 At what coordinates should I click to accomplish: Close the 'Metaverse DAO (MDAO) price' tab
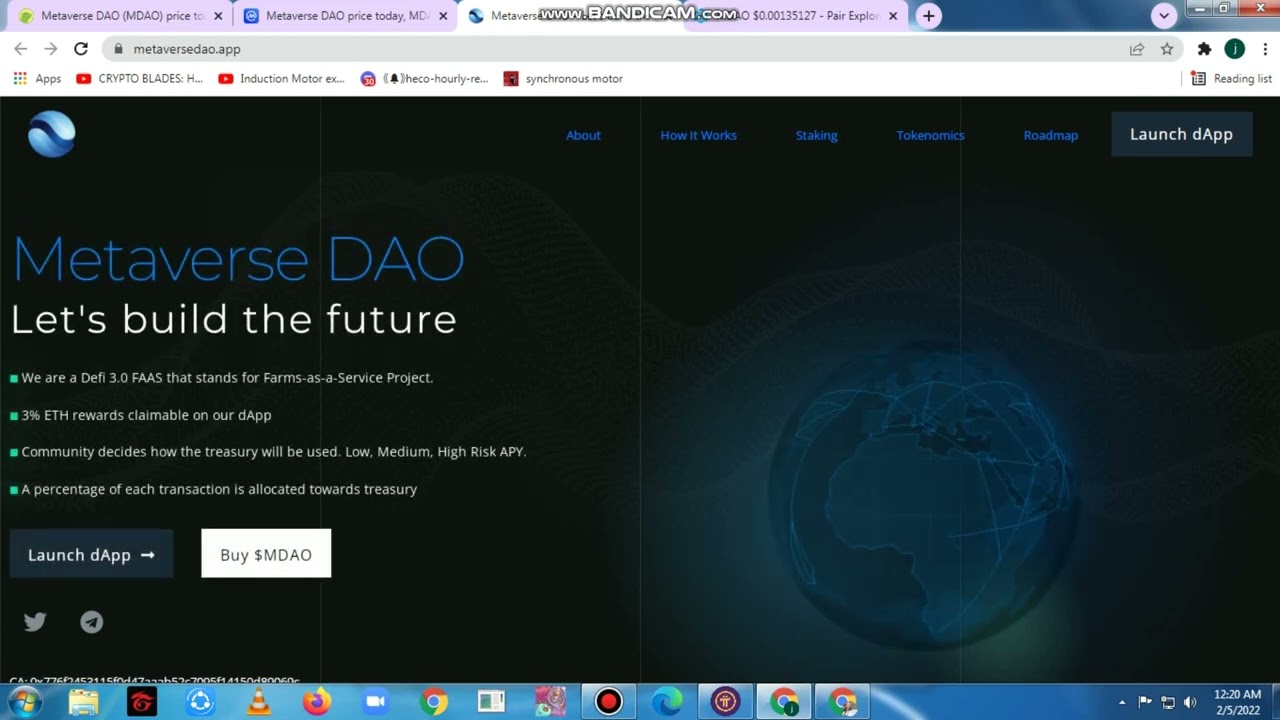tap(217, 16)
